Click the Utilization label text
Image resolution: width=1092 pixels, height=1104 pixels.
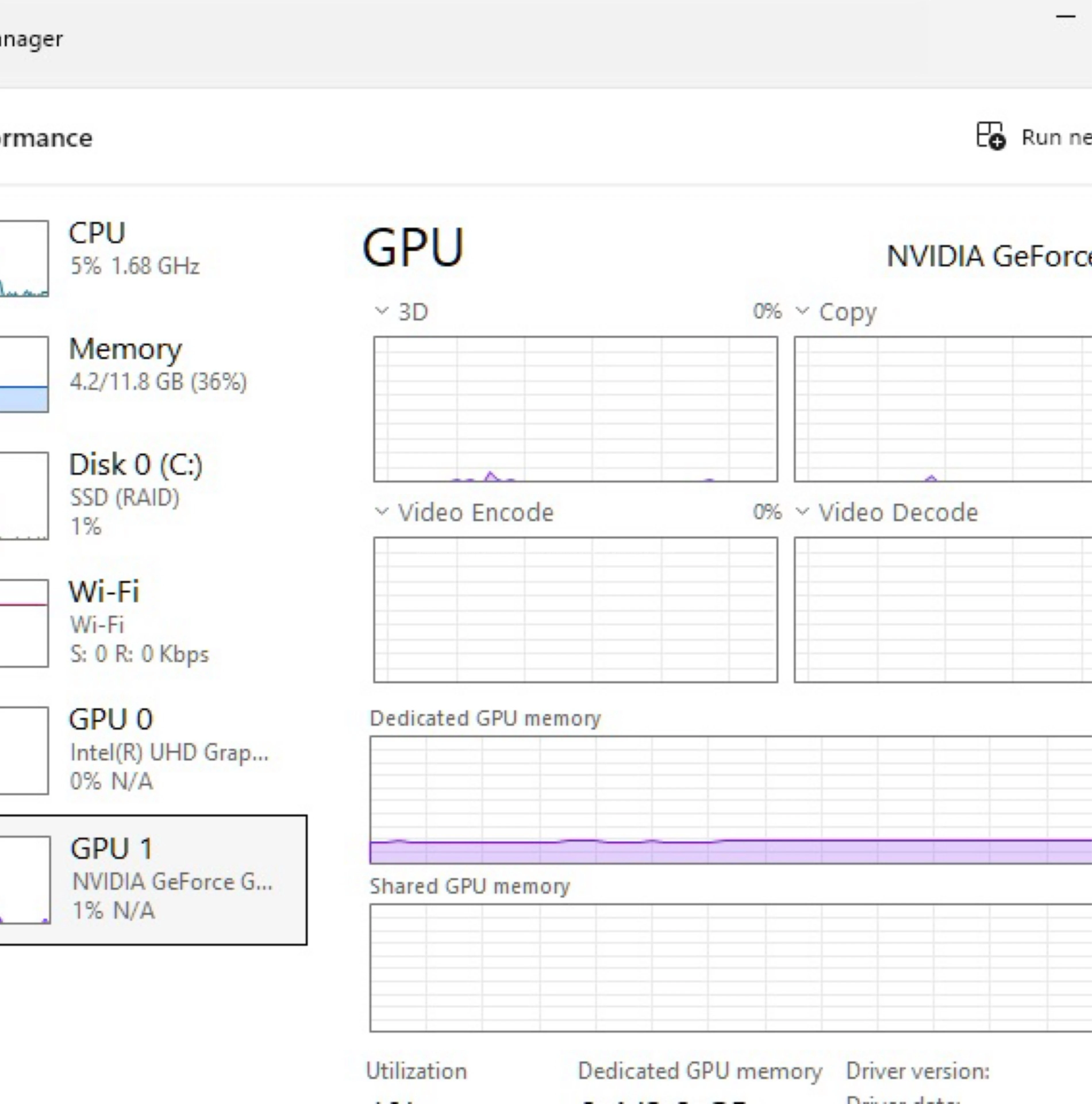point(416,1072)
